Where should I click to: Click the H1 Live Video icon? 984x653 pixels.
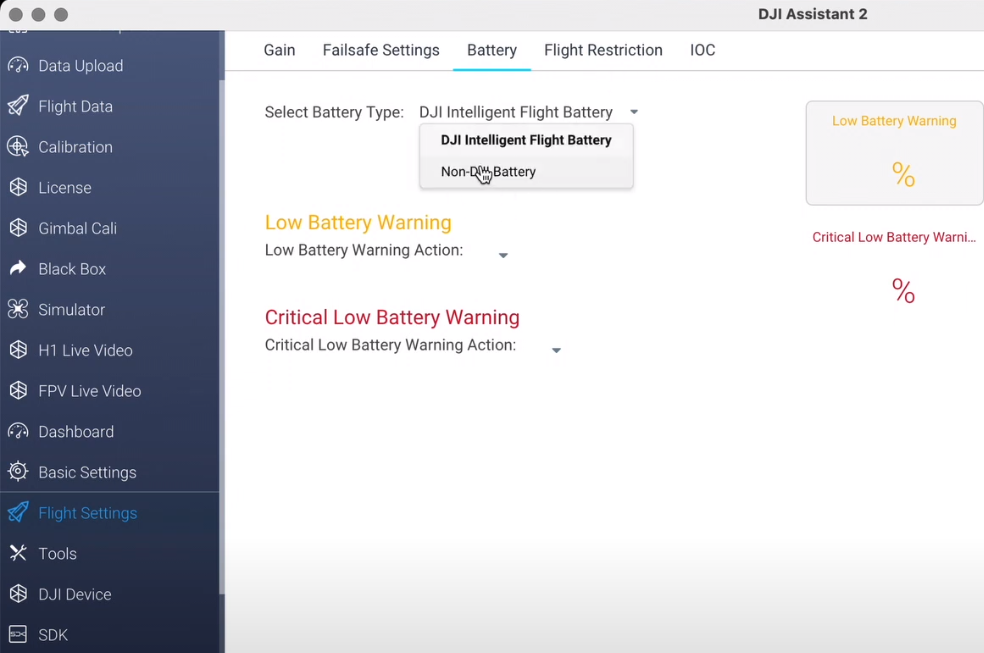point(18,350)
